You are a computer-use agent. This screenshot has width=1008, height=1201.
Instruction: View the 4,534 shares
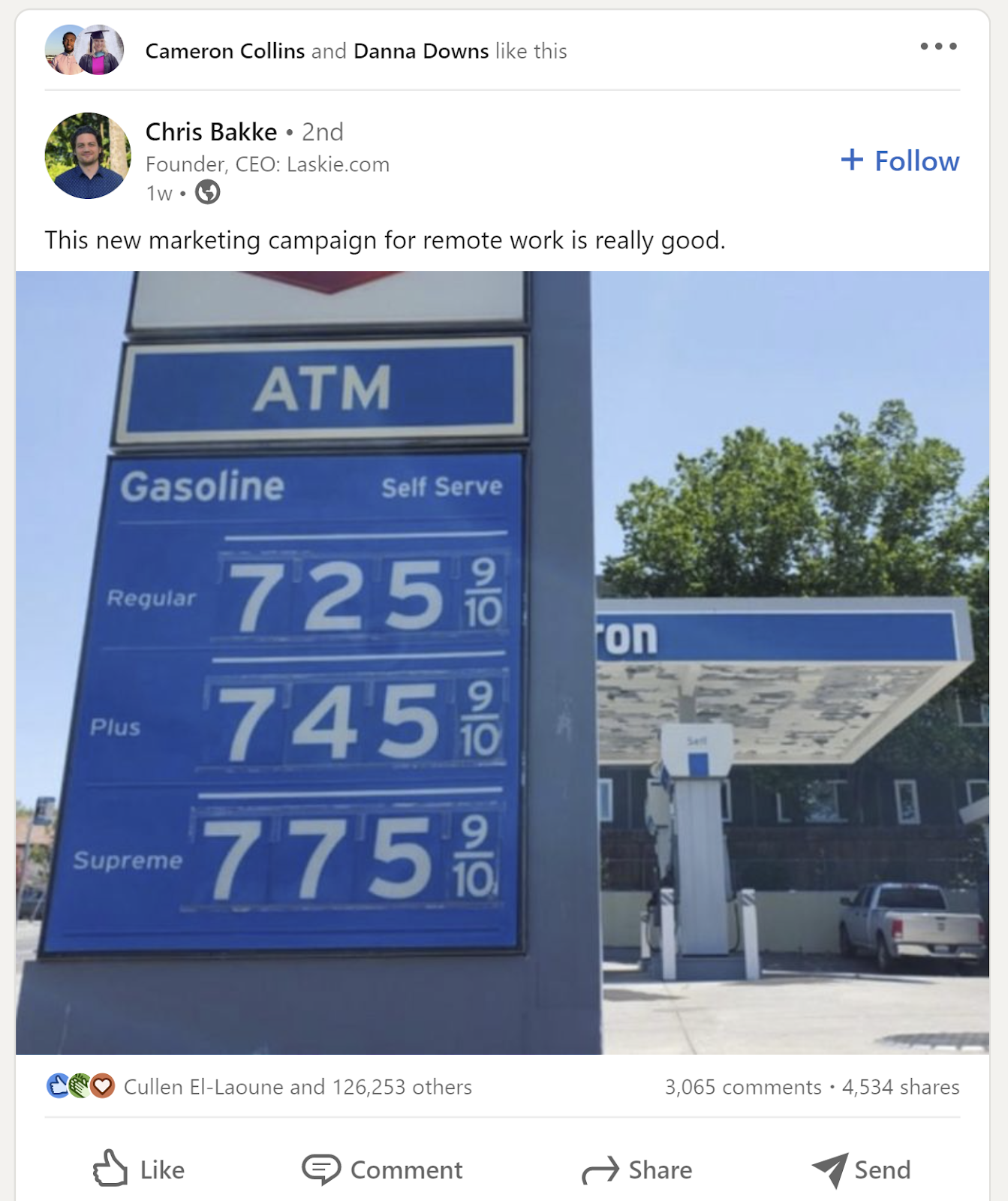click(901, 1087)
